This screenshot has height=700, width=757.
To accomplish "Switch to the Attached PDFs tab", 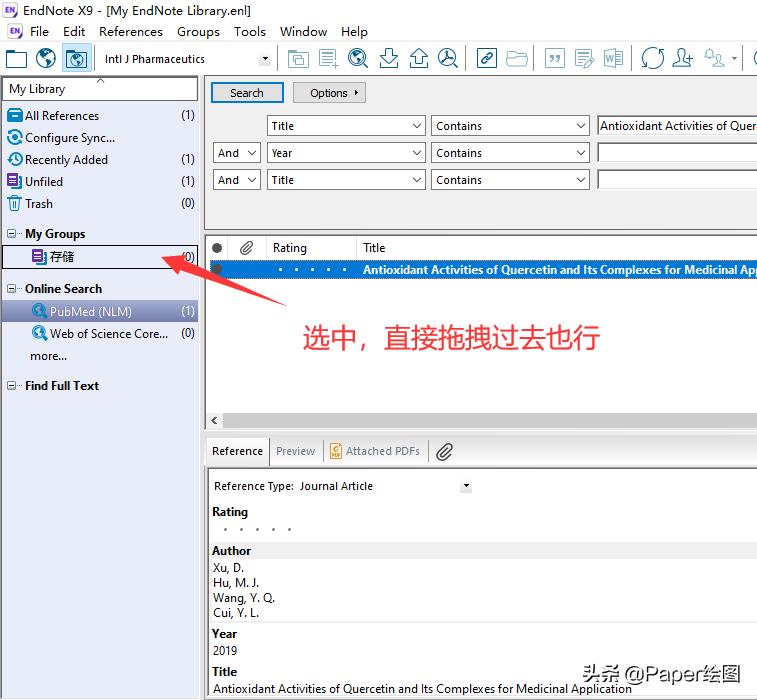I will [x=375, y=451].
